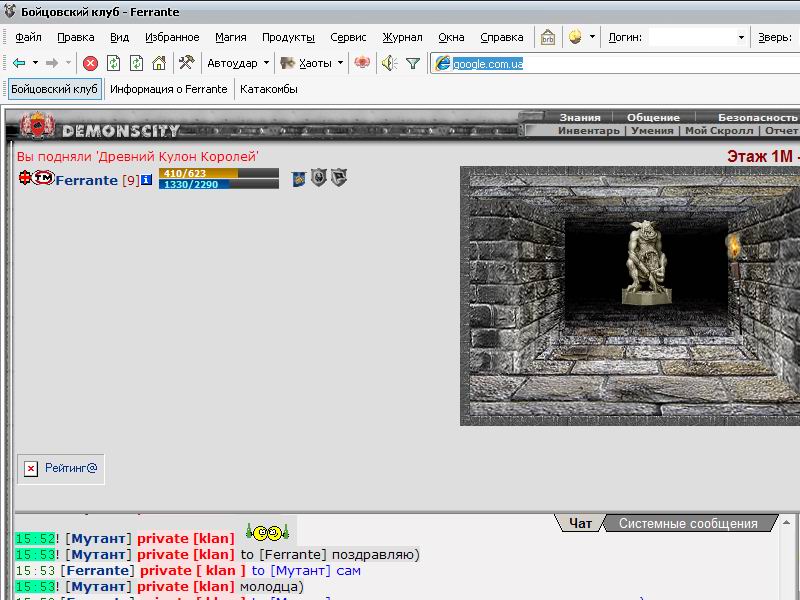Toggle the green funnel chat filter
Viewport: 800px width, 600px height.
tap(413, 63)
